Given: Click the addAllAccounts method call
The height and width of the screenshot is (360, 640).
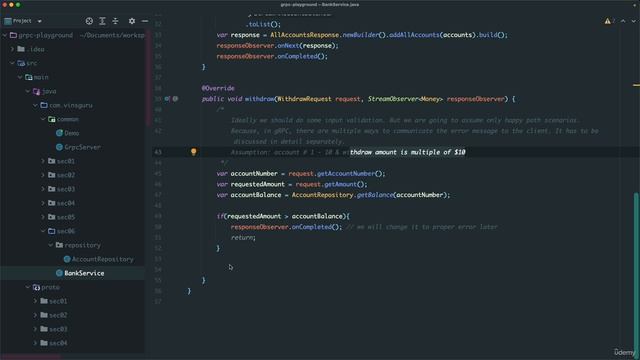Looking at the screenshot, I should point(414,35).
